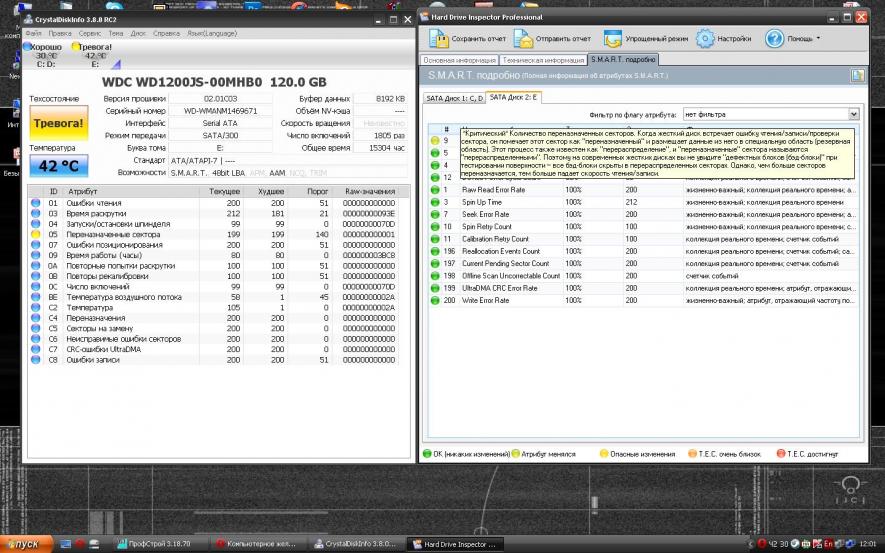Image resolution: width=885 pixels, height=553 pixels.
Task: Open Сервис menu in CrystalDiskInfo
Action: (x=90, y=33)
